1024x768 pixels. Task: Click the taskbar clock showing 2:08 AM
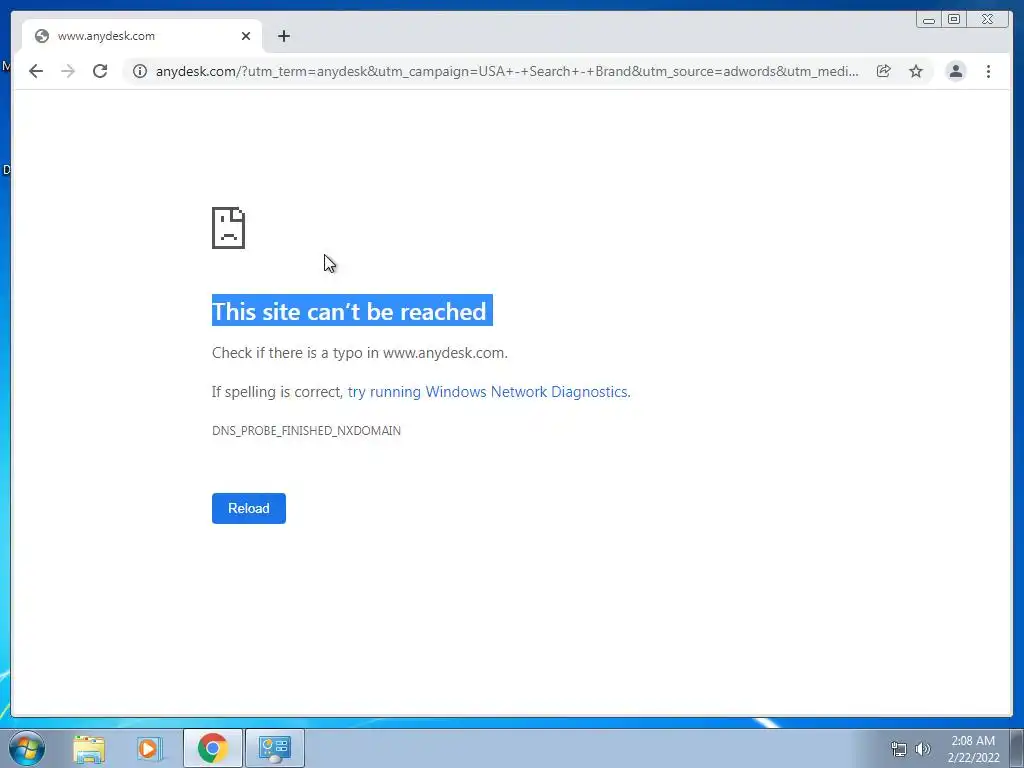coord(973,749)
